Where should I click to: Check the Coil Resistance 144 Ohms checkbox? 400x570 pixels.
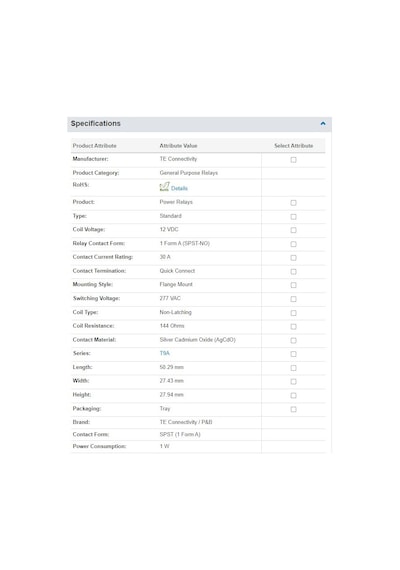(x=293, y=326)
